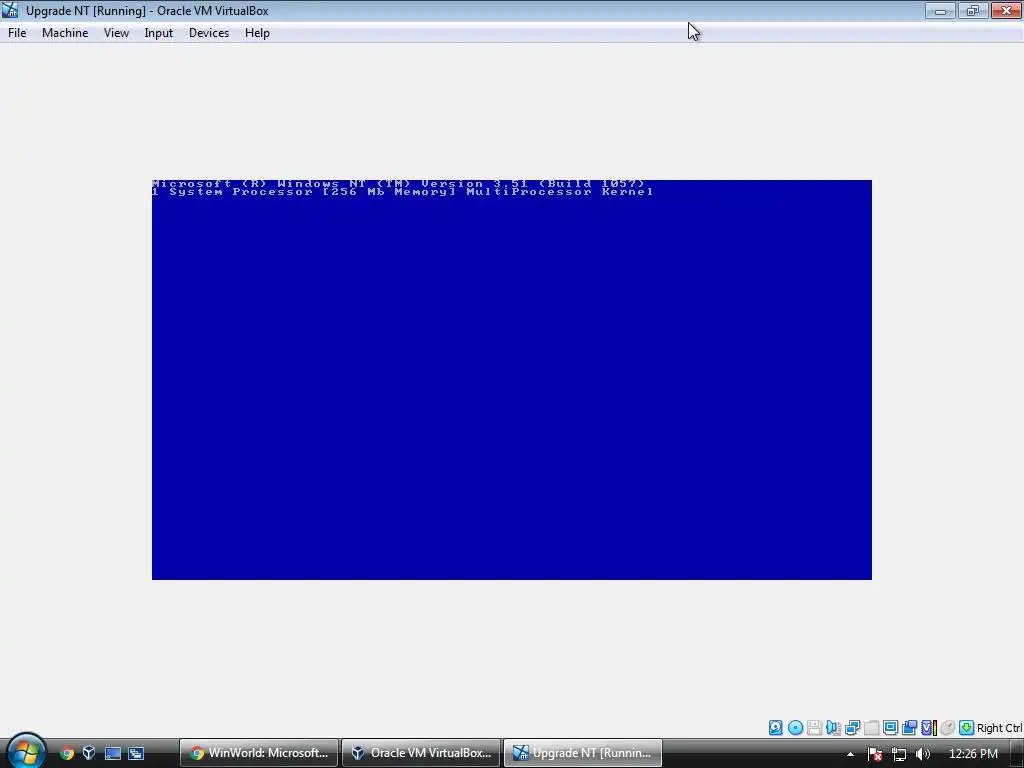Click the mouse integration indicator icon
Viewport: 1024px width, 768px height.
point(948,728)
